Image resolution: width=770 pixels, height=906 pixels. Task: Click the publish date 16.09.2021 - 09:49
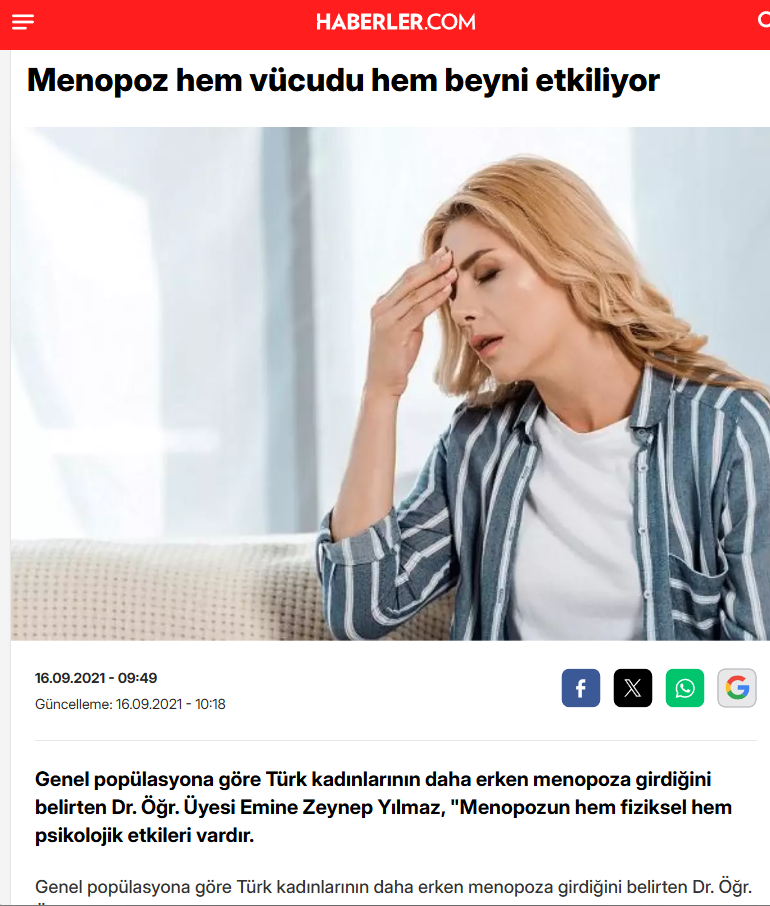[96, 678]
